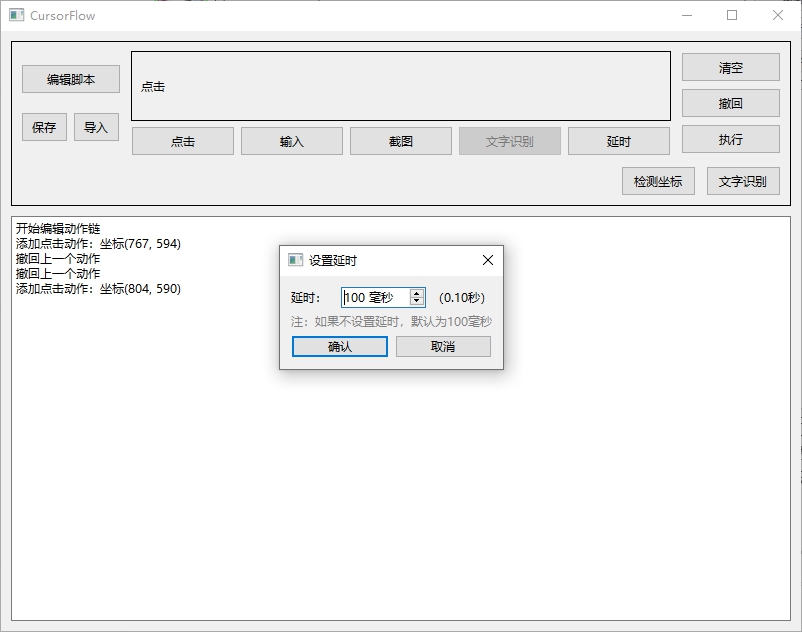This screenshot has height=632, width=802.
Task: Click the CursorFlow title bar app icon
Action: pos(16,15)
